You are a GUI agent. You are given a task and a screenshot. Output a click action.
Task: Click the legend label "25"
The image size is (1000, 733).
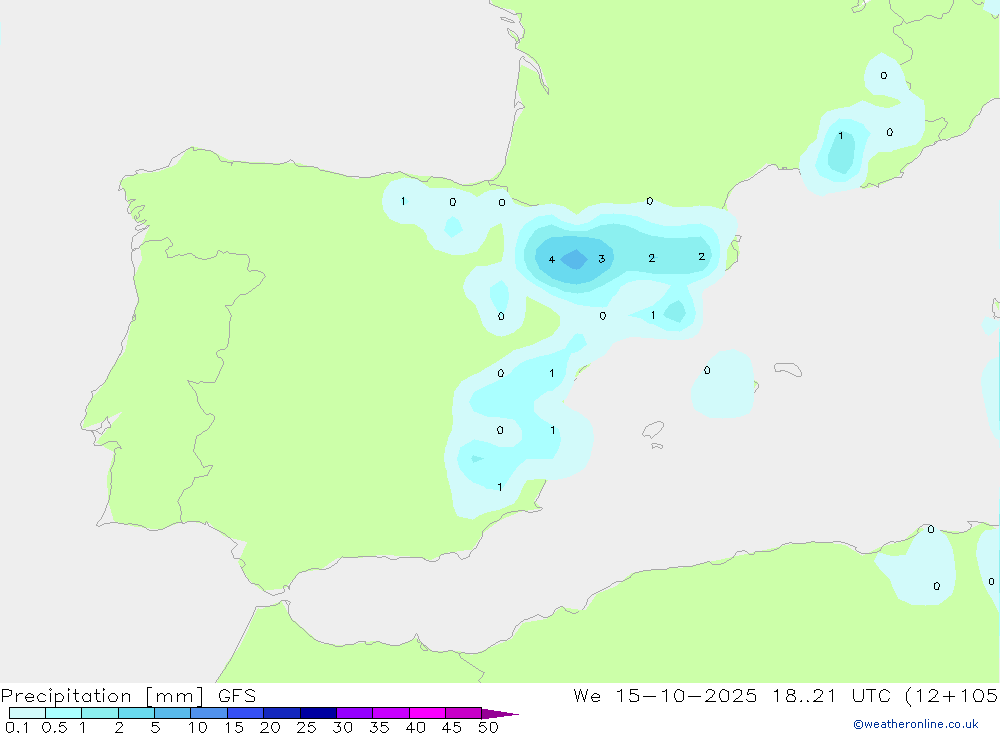pyautogui.click(x=306, y=727)
